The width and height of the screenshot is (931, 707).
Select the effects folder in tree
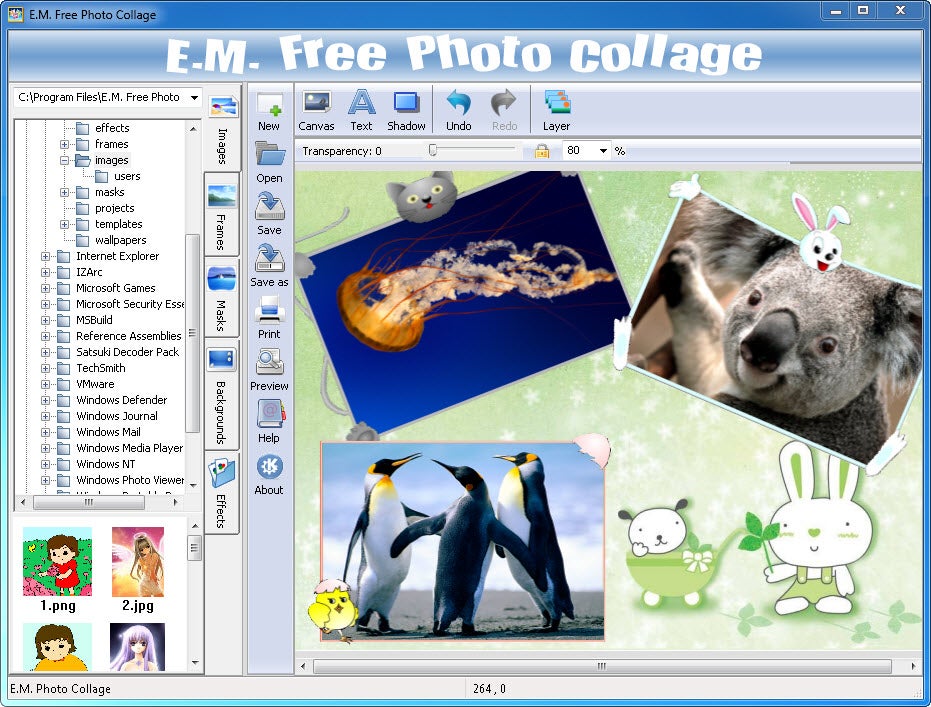[112, 128]
